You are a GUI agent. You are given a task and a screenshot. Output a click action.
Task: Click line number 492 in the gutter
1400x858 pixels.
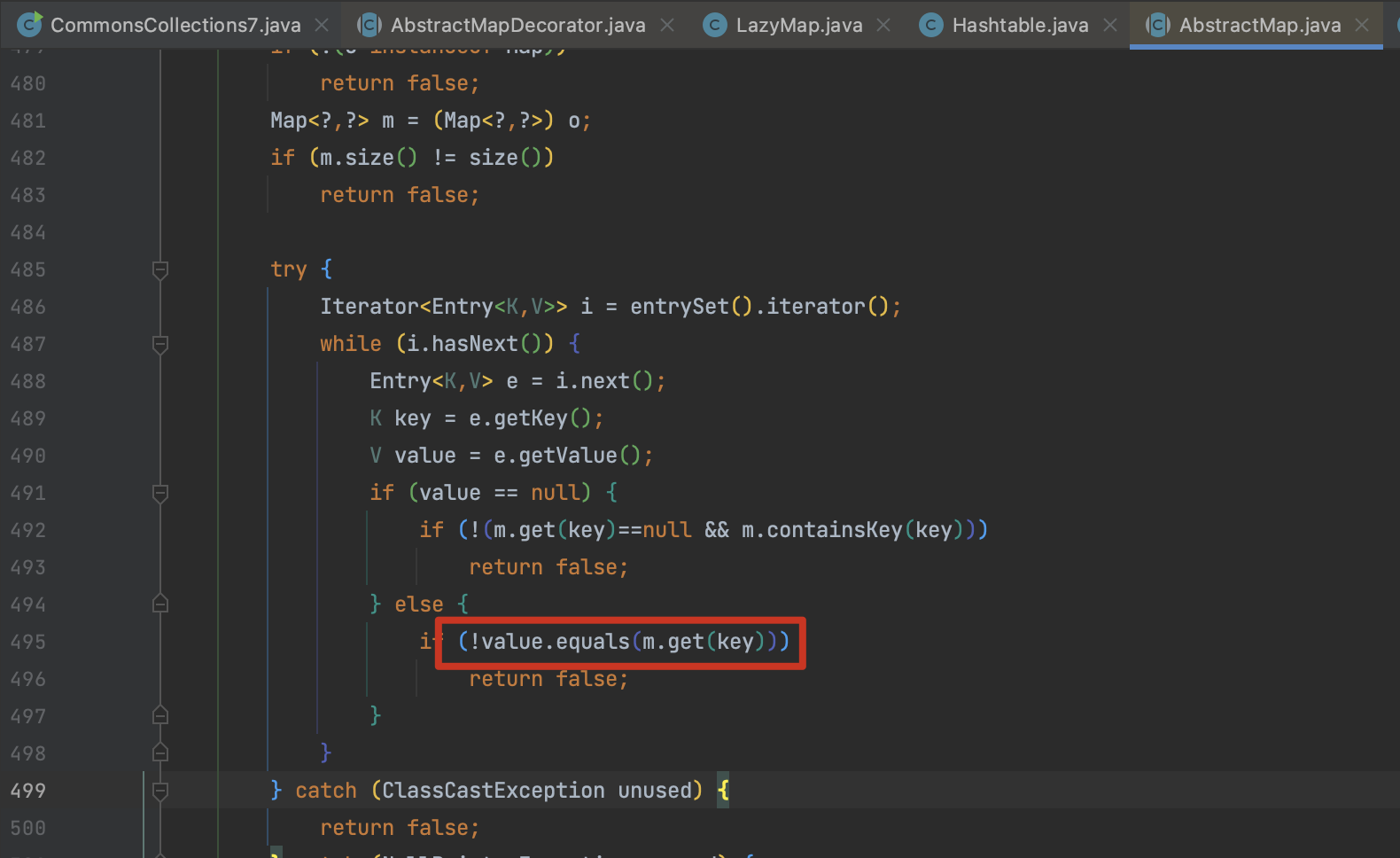tap(28, 530)
